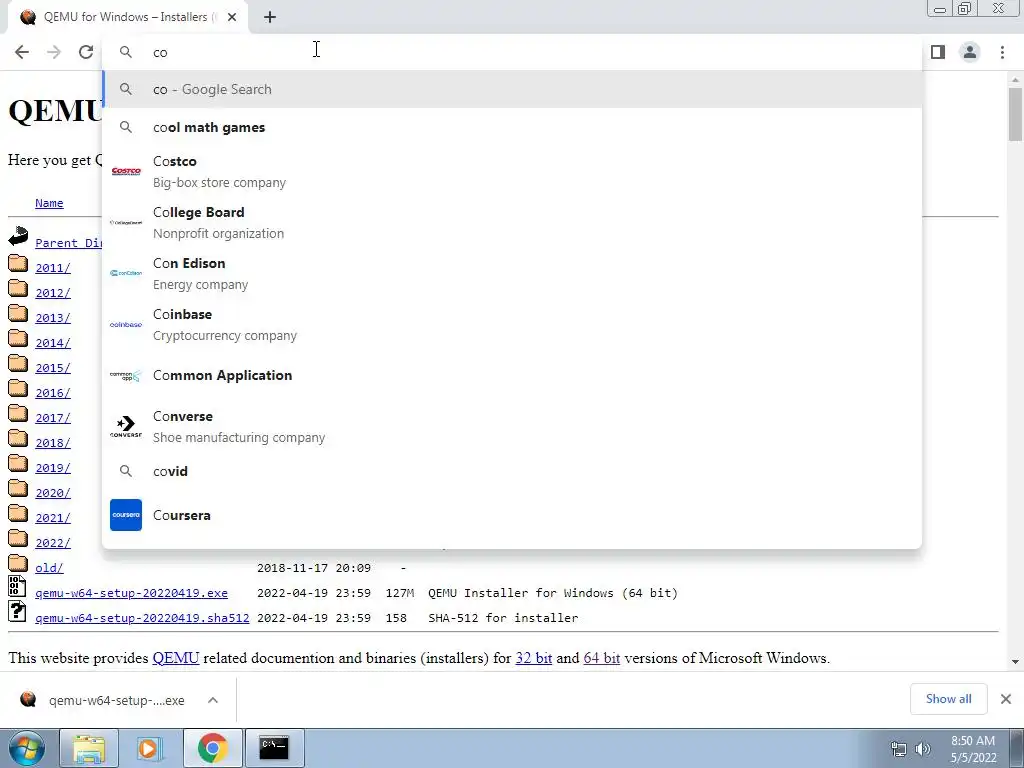1024x768 pixels.
Task: Click the network icon in system tray
Action: point(899,749)
